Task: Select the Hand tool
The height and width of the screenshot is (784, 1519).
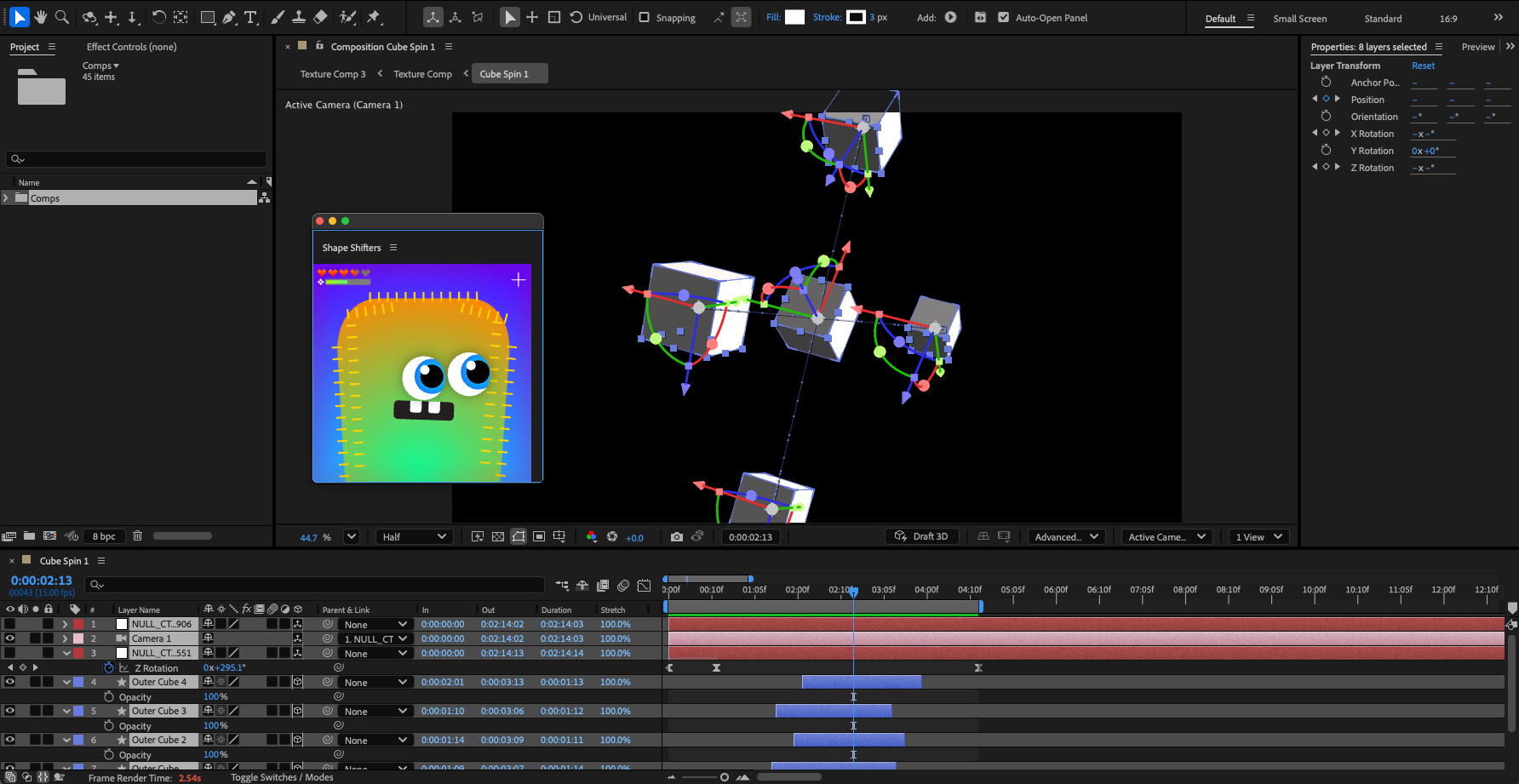Action: click(40, 17)
